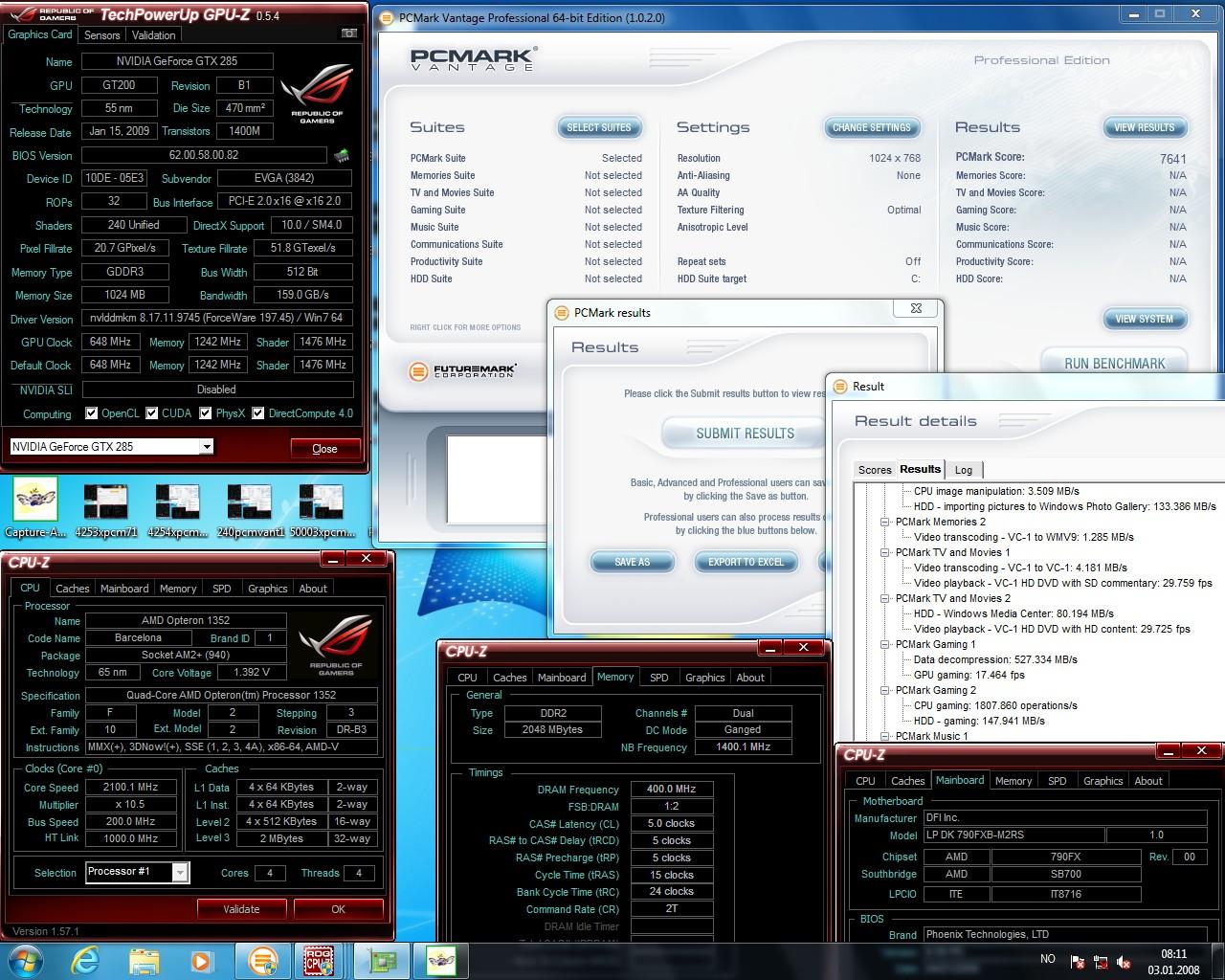Collapse the PCMark TV and Movies 1 node

(x=885, y=552)
